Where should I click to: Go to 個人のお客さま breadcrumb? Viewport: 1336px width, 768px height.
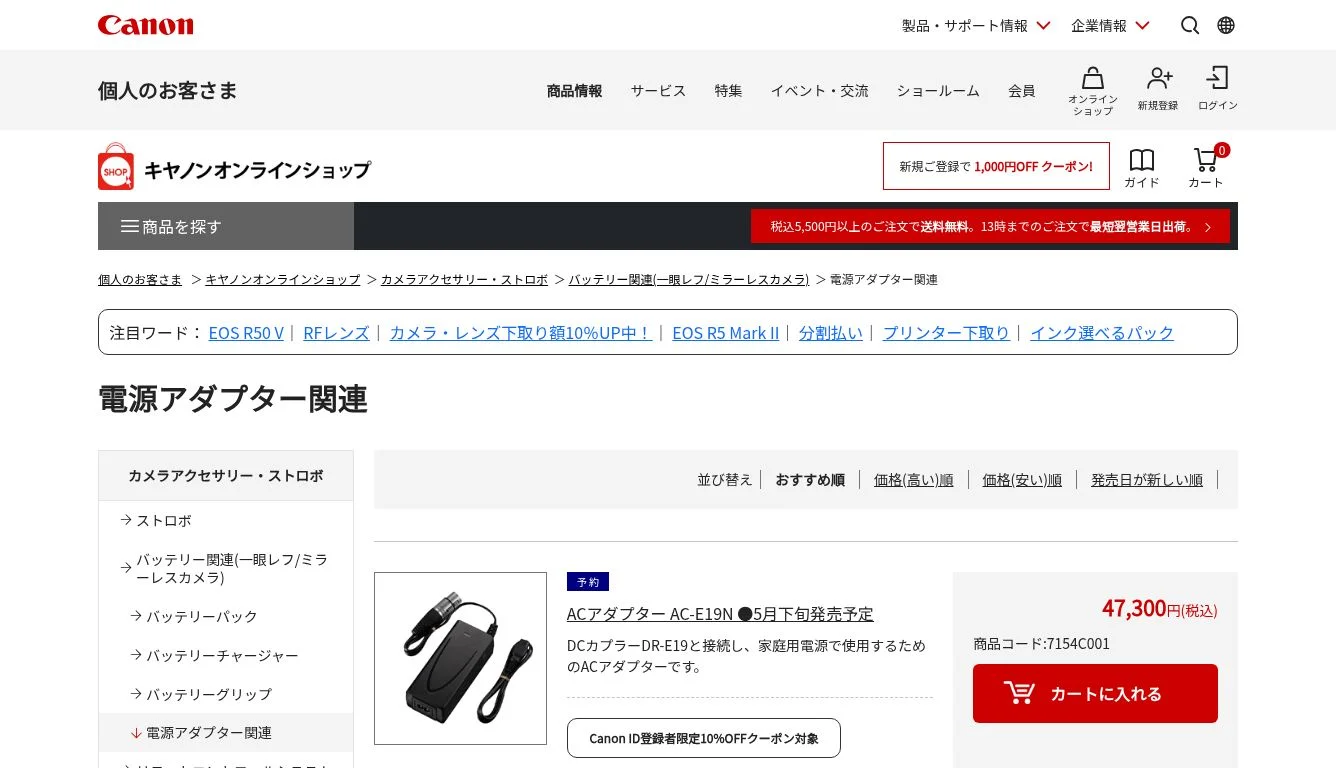tap(140, 279)
